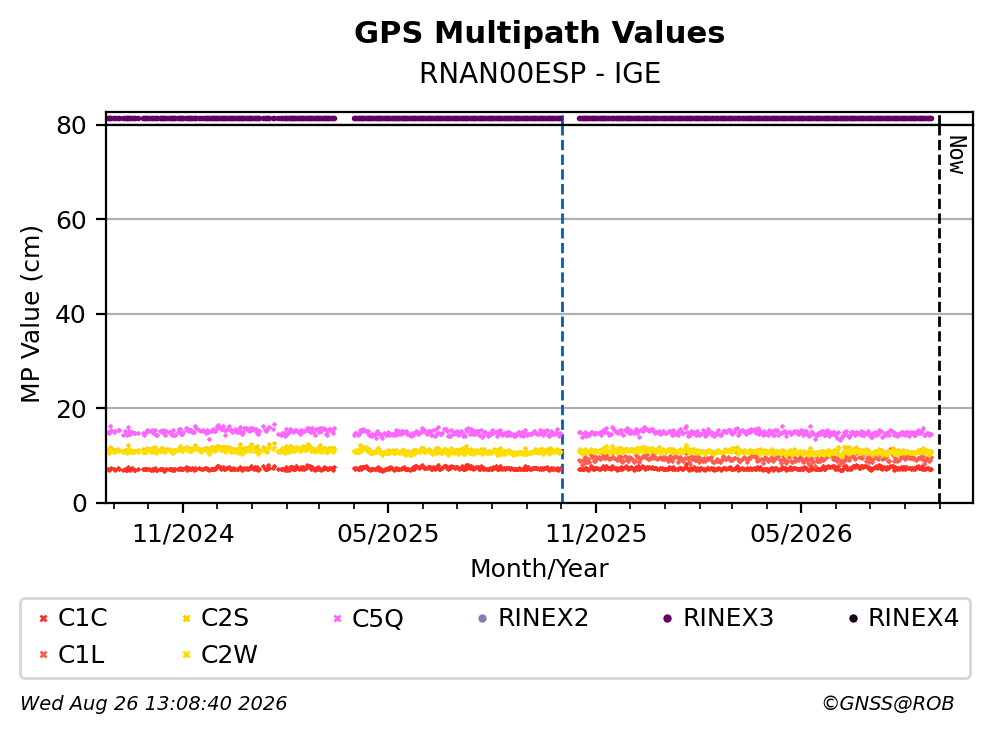Viewport: 993px width, 734px height.
Task: Click the RINEX2 legend dot
Action: 483,619
